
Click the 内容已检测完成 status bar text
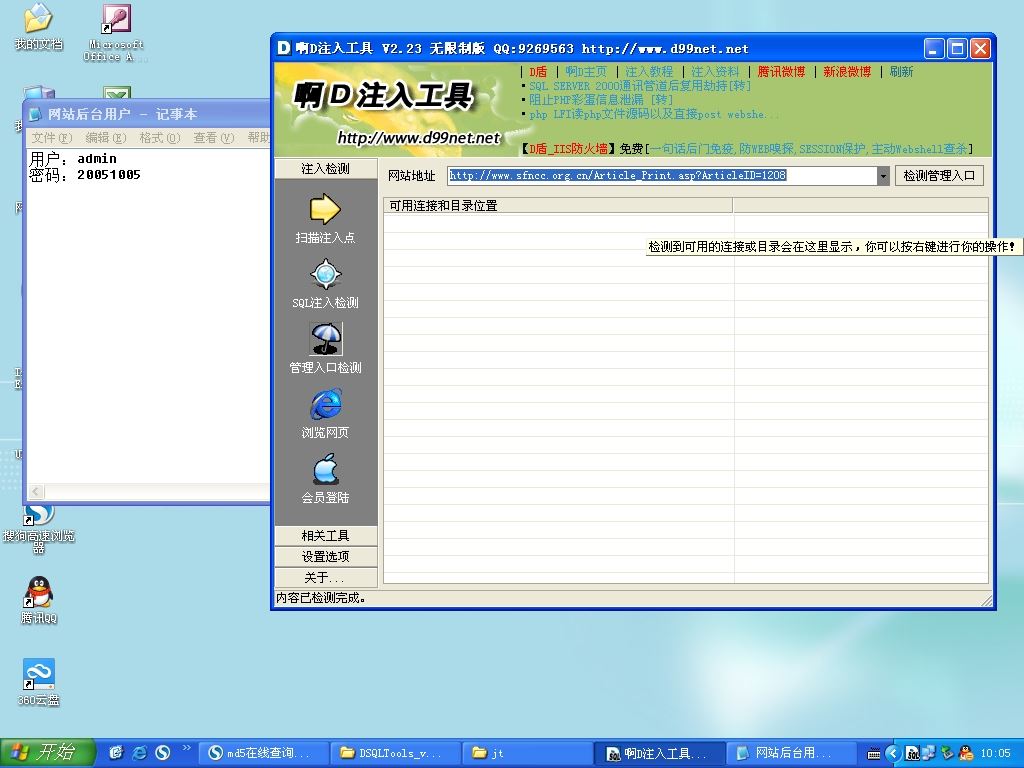pyautogui.click(x=320, y=598)
